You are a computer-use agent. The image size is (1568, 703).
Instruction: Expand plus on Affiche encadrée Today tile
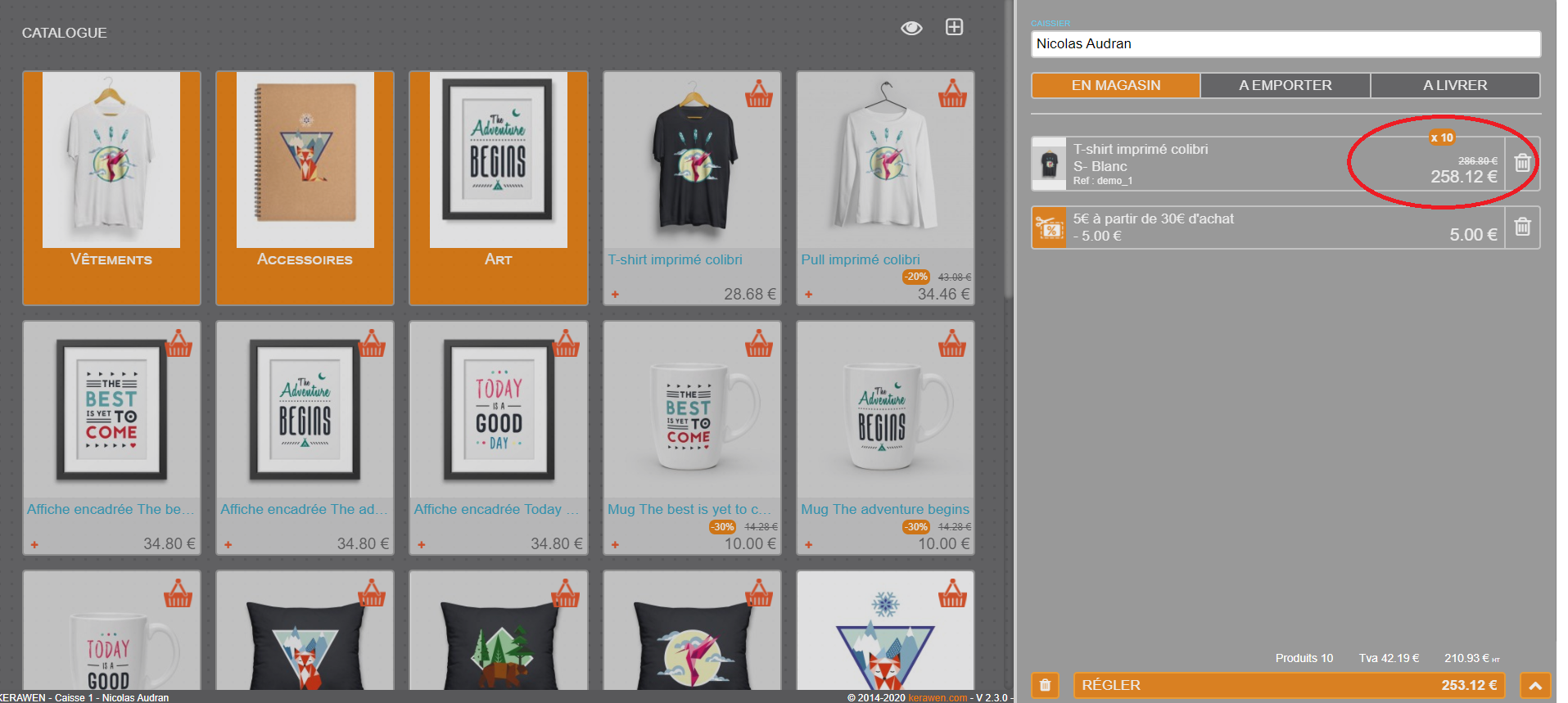pyautogui.click(x=421, y=544)
